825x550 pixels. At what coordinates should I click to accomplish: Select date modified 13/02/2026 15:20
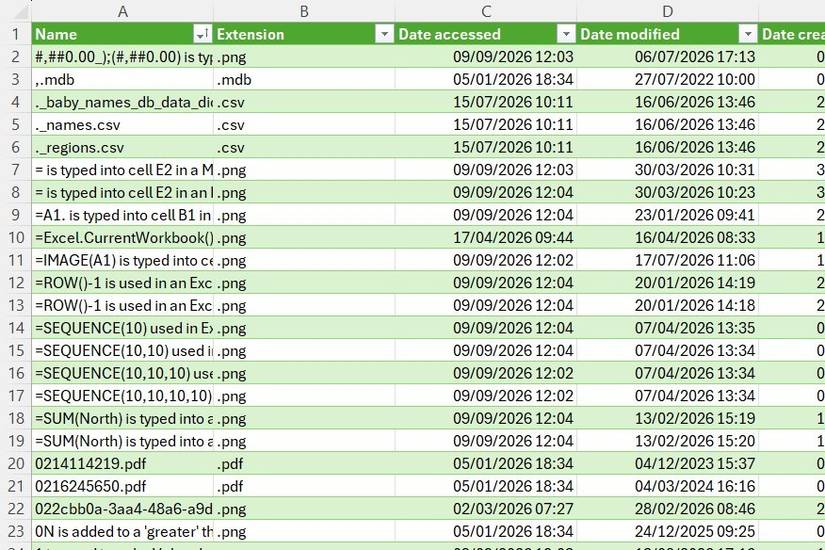point(667,442)
